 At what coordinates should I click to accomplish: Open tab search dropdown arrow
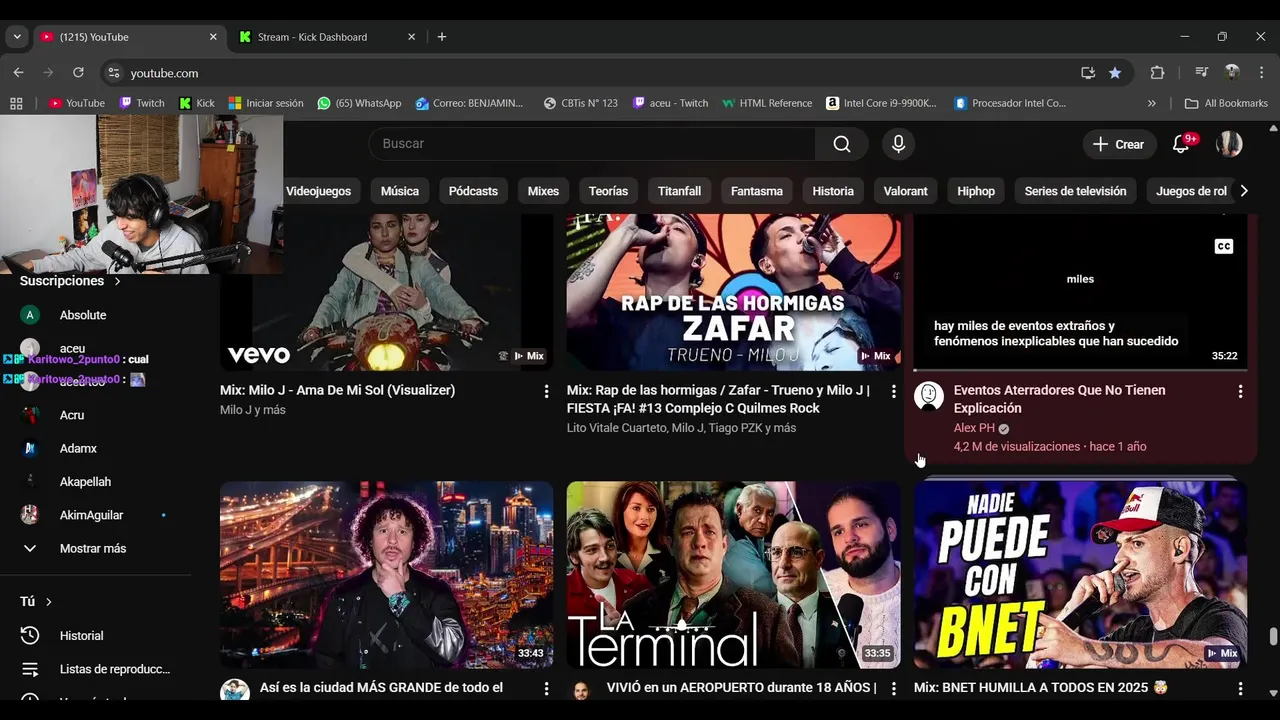coord(16,37)
